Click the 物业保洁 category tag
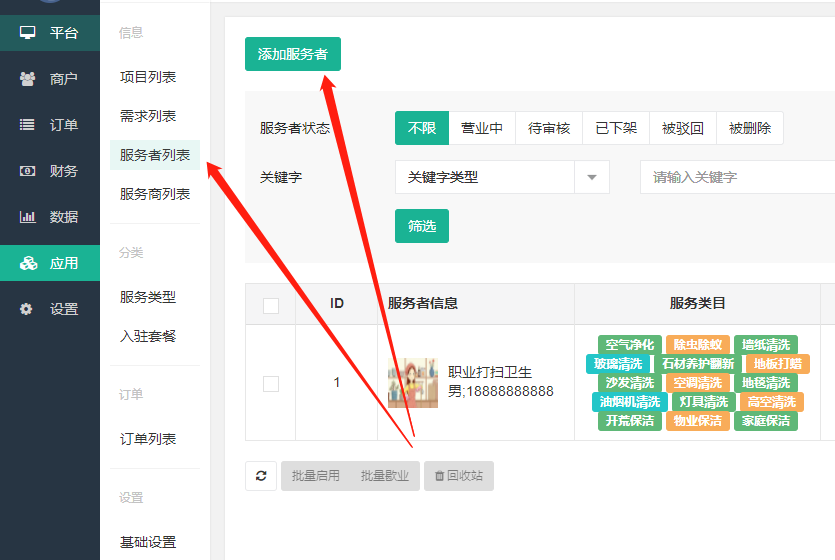835x560 pixels. pos(698,421)
